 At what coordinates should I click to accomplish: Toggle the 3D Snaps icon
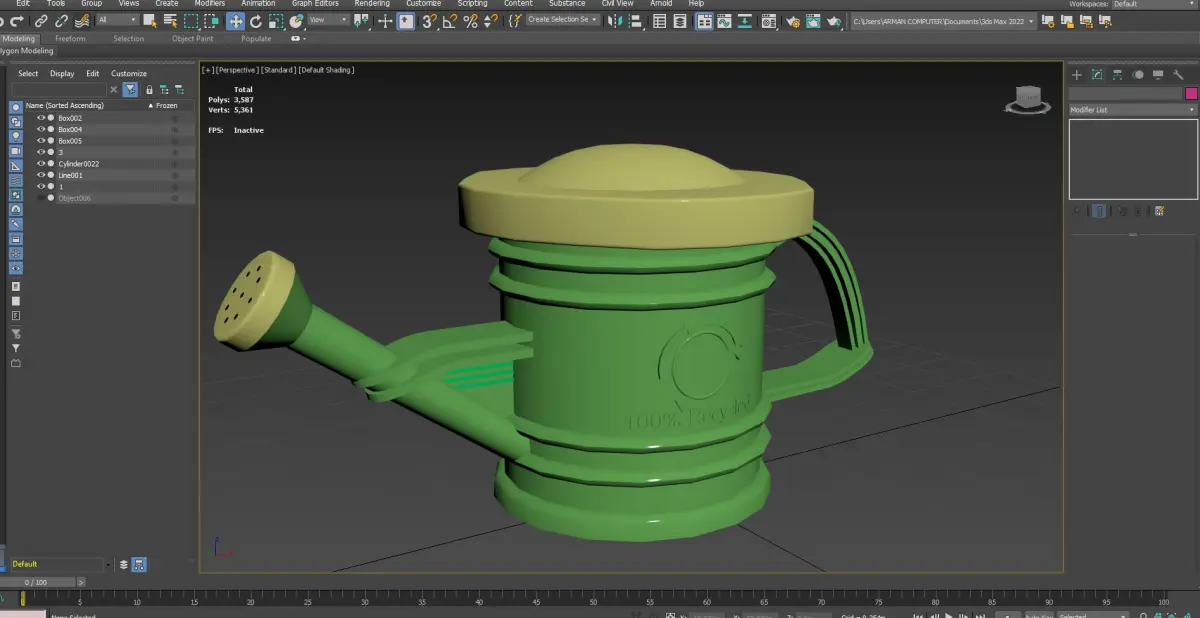tap(429, 20)
